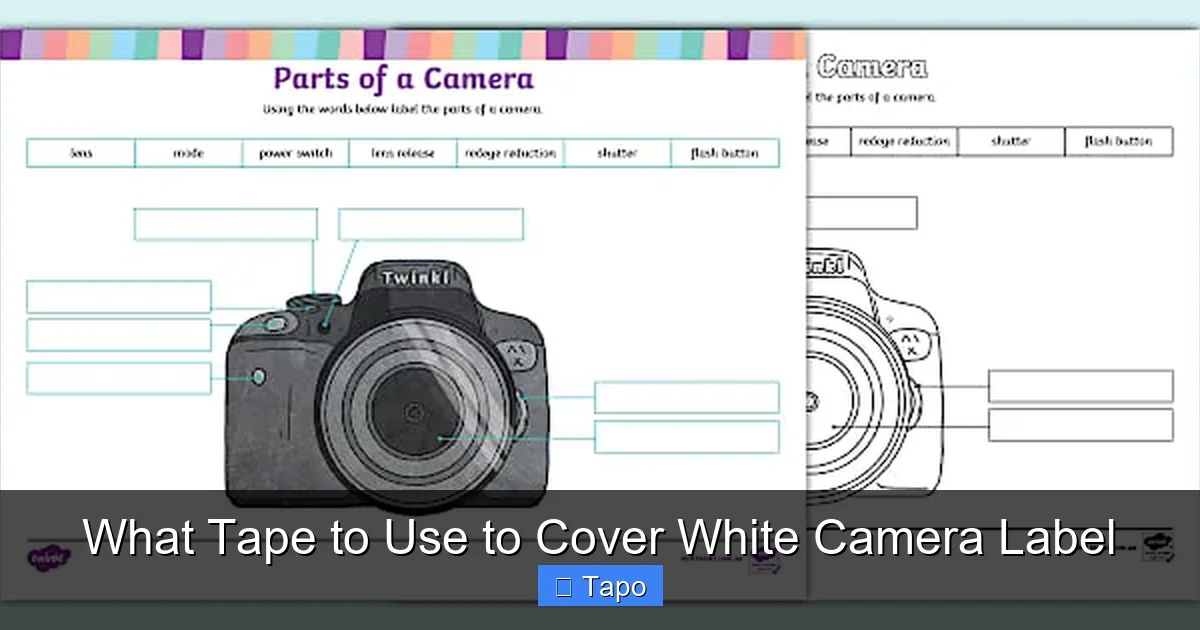Mark the flash button word box
1200x630 pixels.
tap(726, 153)
